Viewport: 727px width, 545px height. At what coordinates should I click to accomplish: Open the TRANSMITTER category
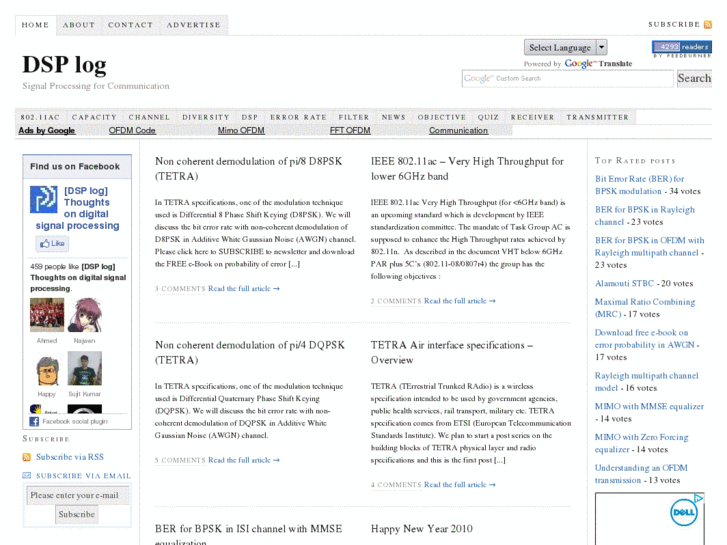pos(598,117)
